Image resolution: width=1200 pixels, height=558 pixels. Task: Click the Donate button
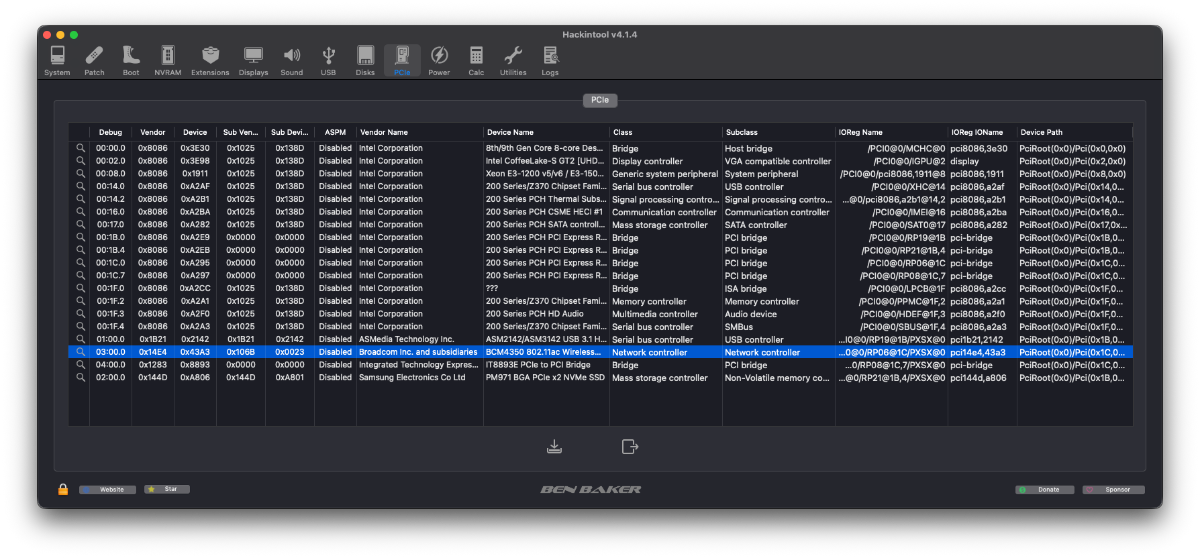(x=1044, y=490)
